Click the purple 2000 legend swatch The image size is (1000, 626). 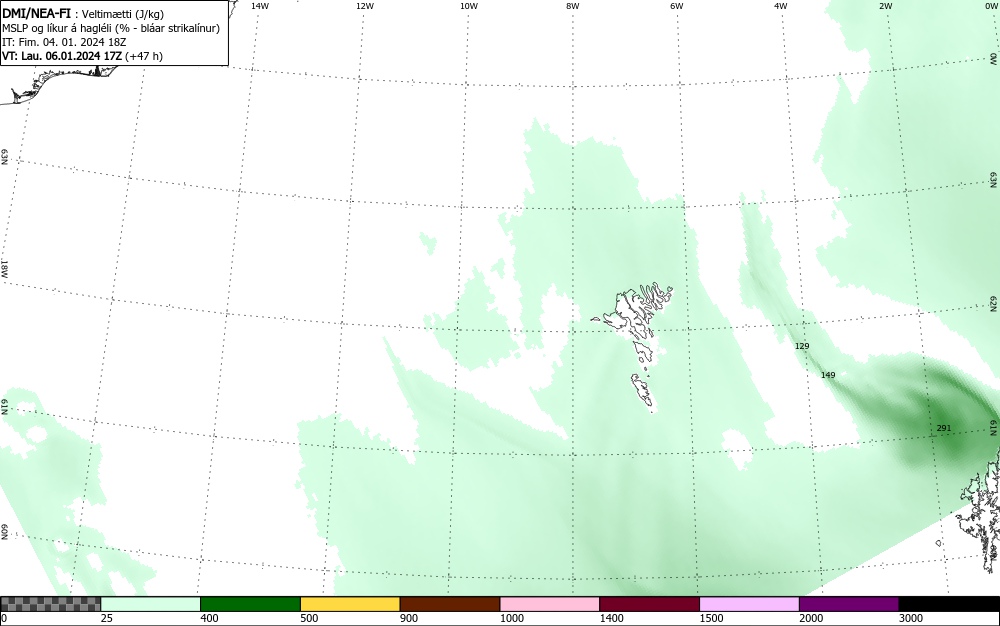click(x=849, y=604)
